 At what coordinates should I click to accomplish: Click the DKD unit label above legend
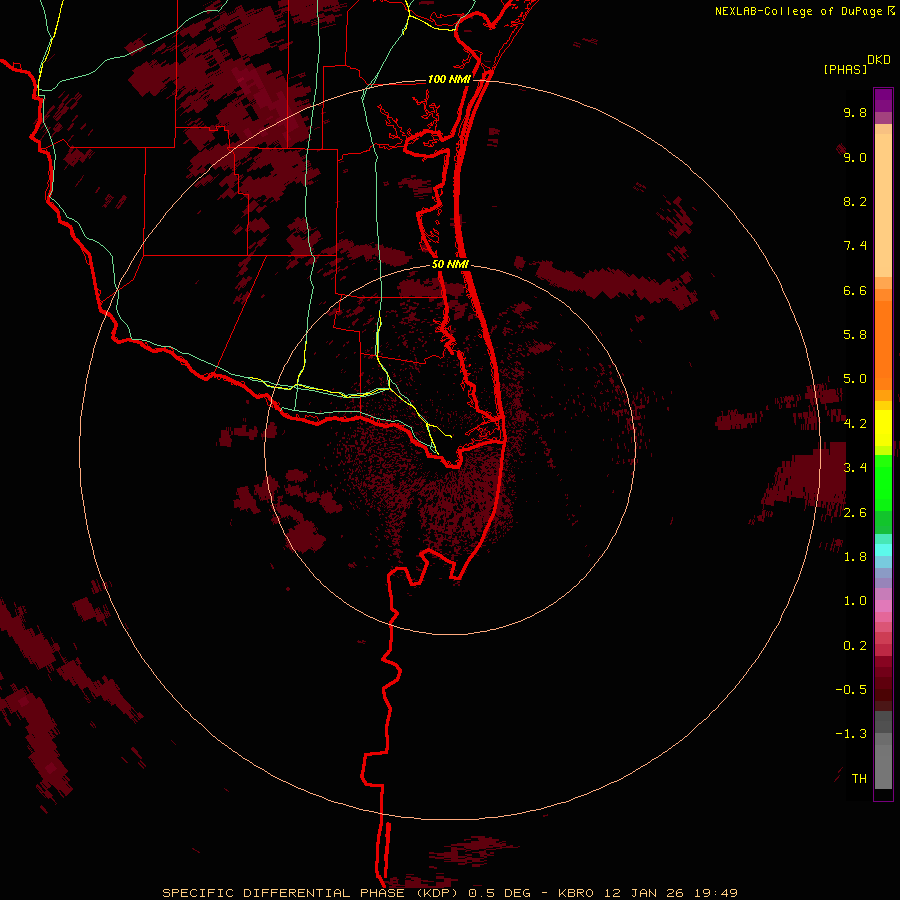point(879,60)
